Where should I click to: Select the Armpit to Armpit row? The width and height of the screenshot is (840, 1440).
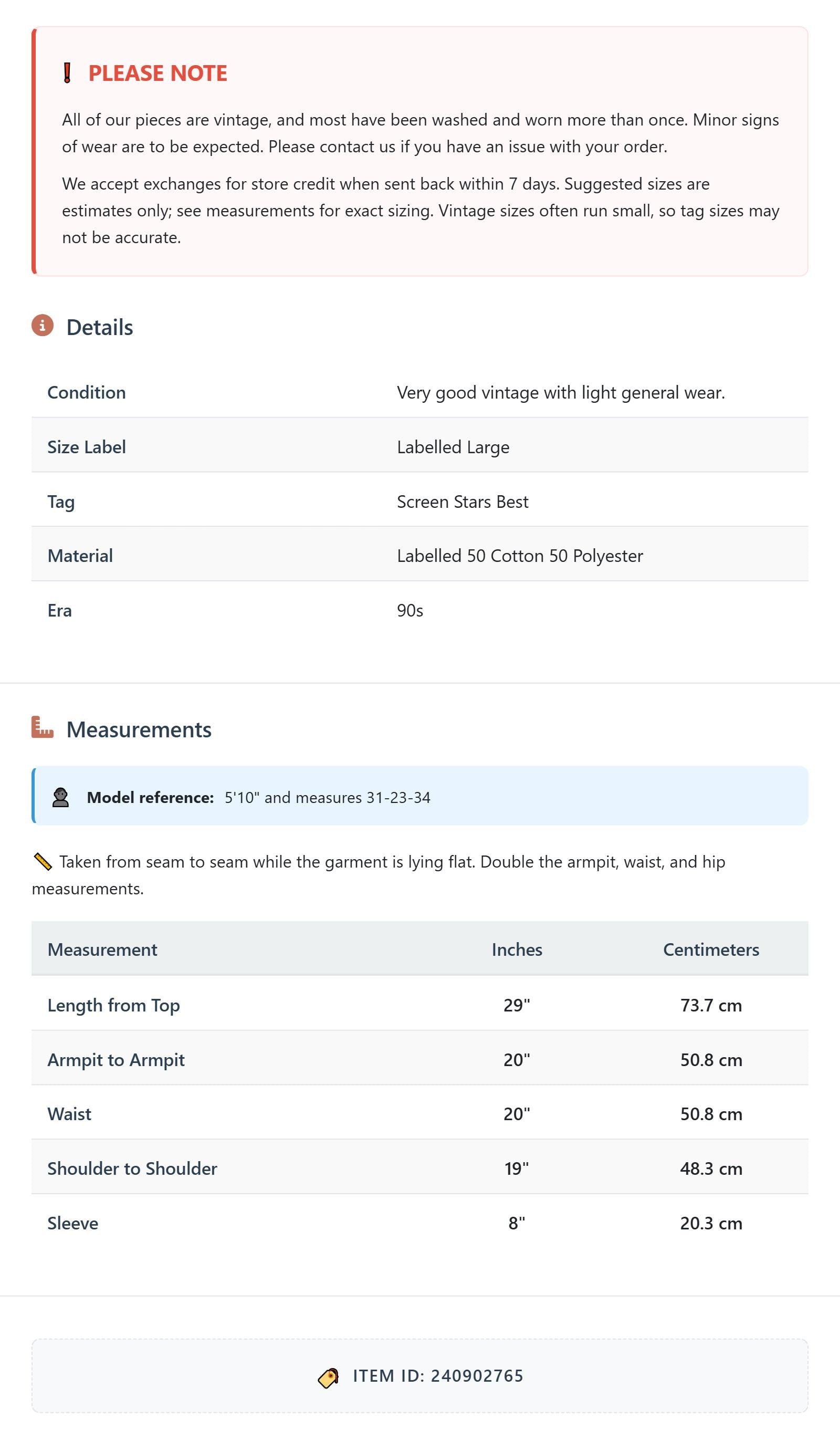click(x=420, y=1060)
